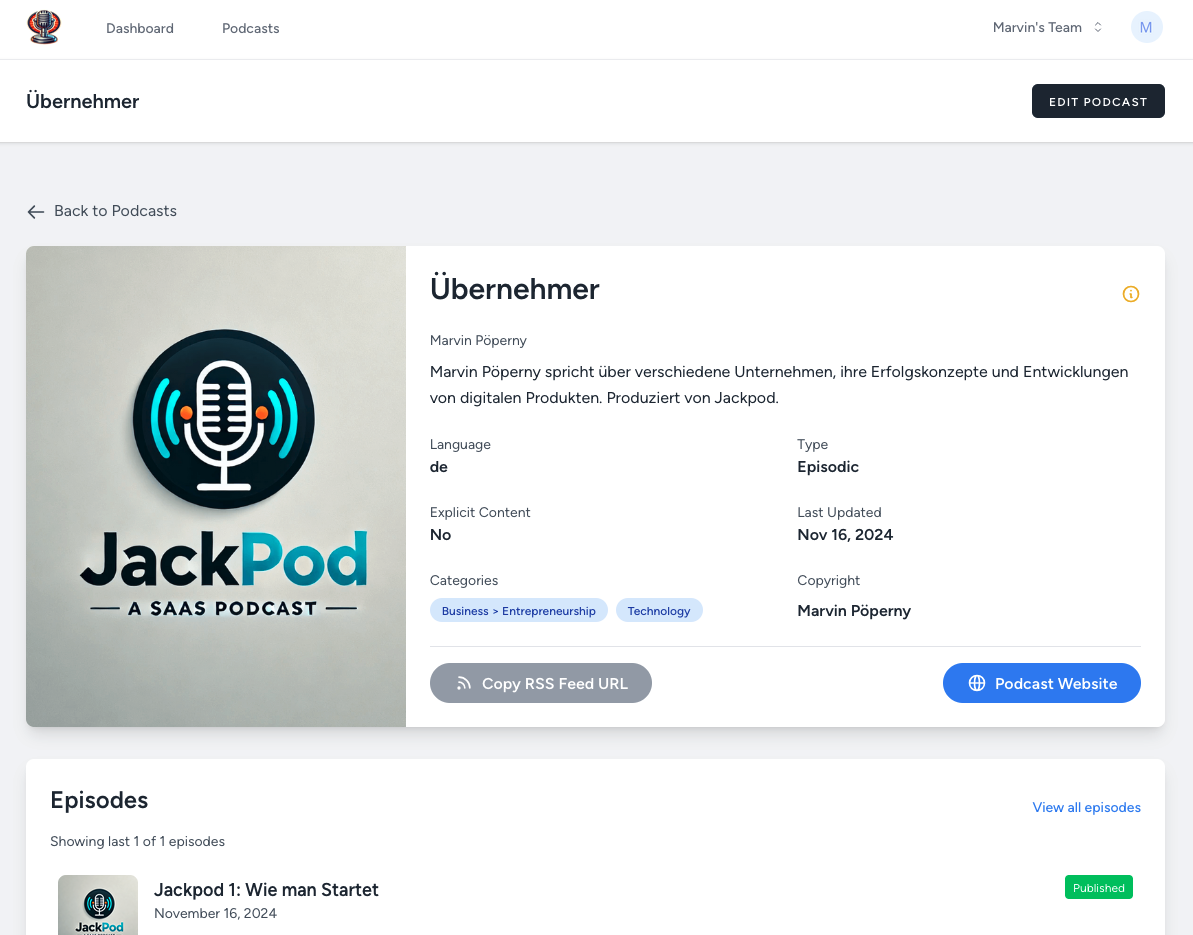The width and height of the screenshot is (1193, 935).
Task: Go to the Podcasts section
Action: click(250, 28)
